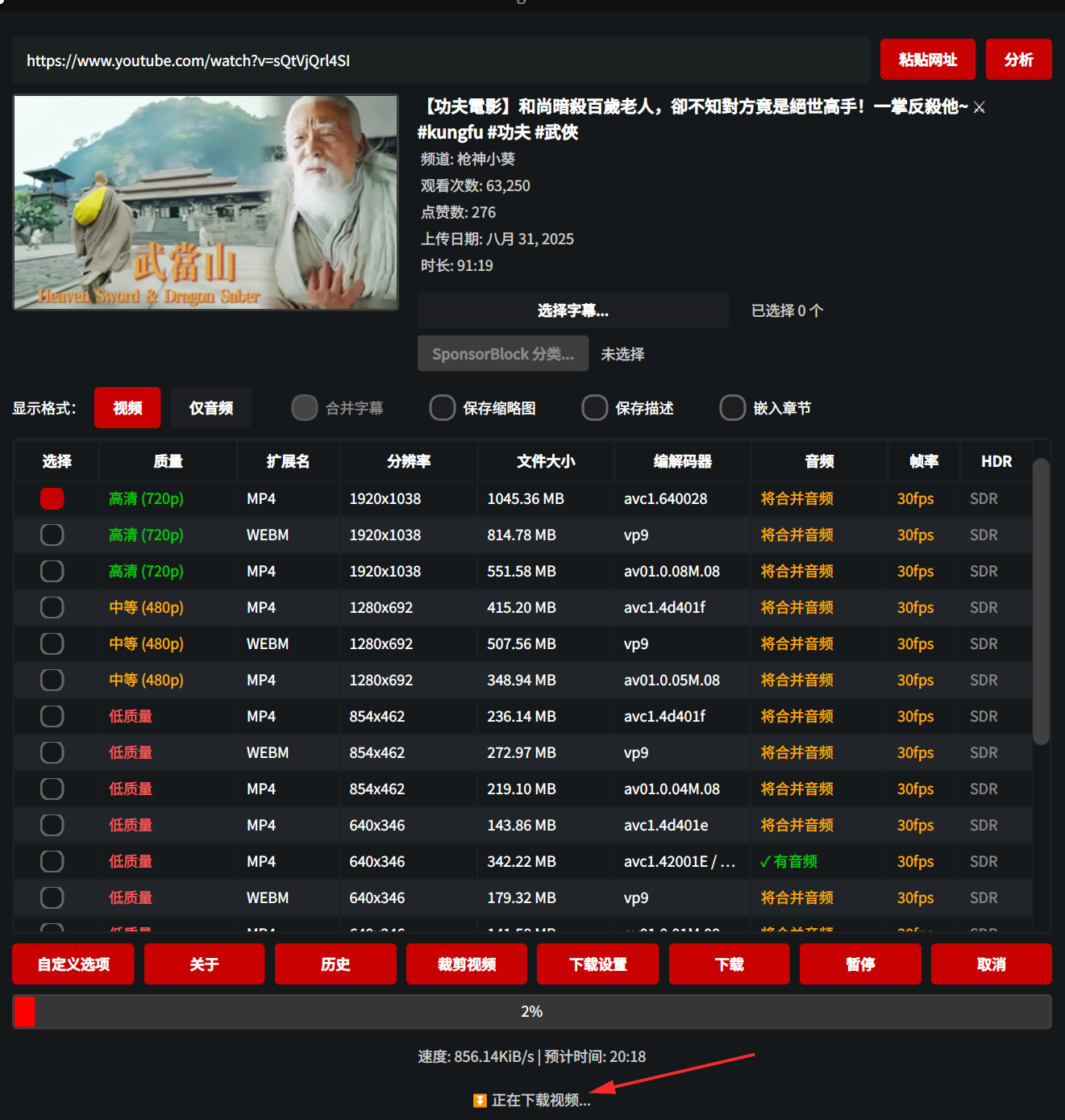
Task: Switch to the 仅音频 format tab
Action: point(211,408)
